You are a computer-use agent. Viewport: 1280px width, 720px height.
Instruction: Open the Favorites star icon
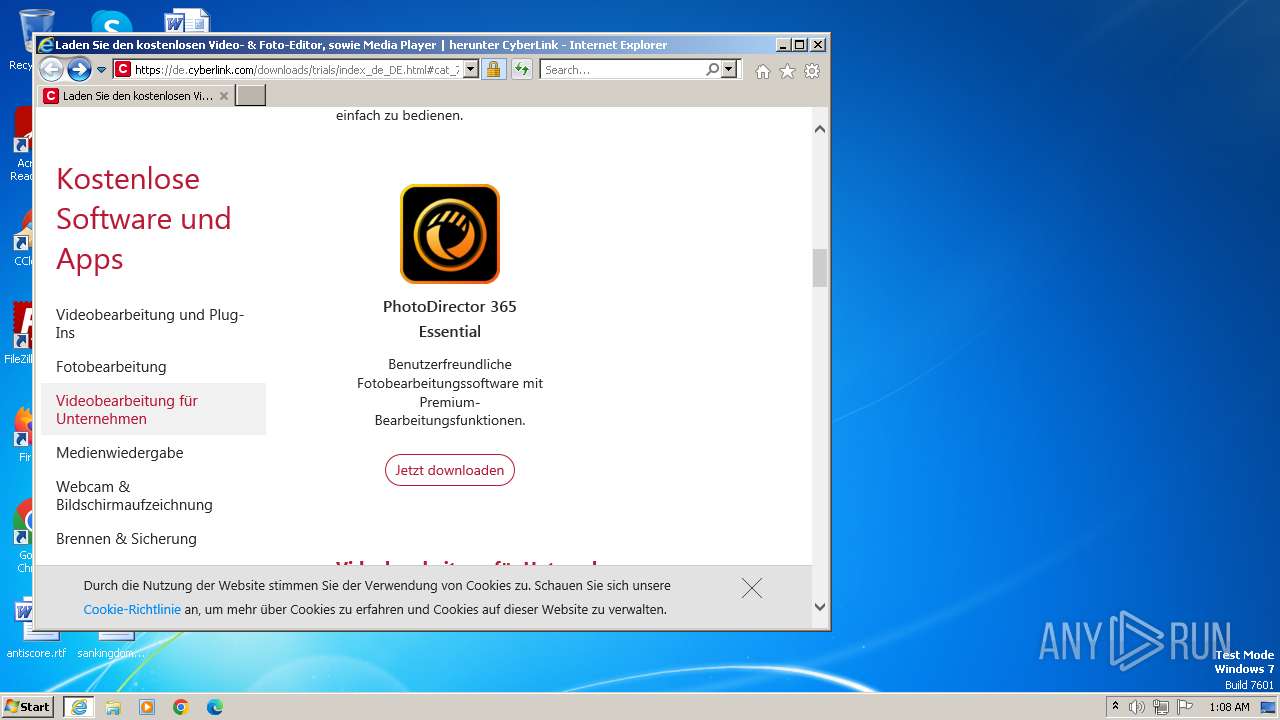(787, 71)
